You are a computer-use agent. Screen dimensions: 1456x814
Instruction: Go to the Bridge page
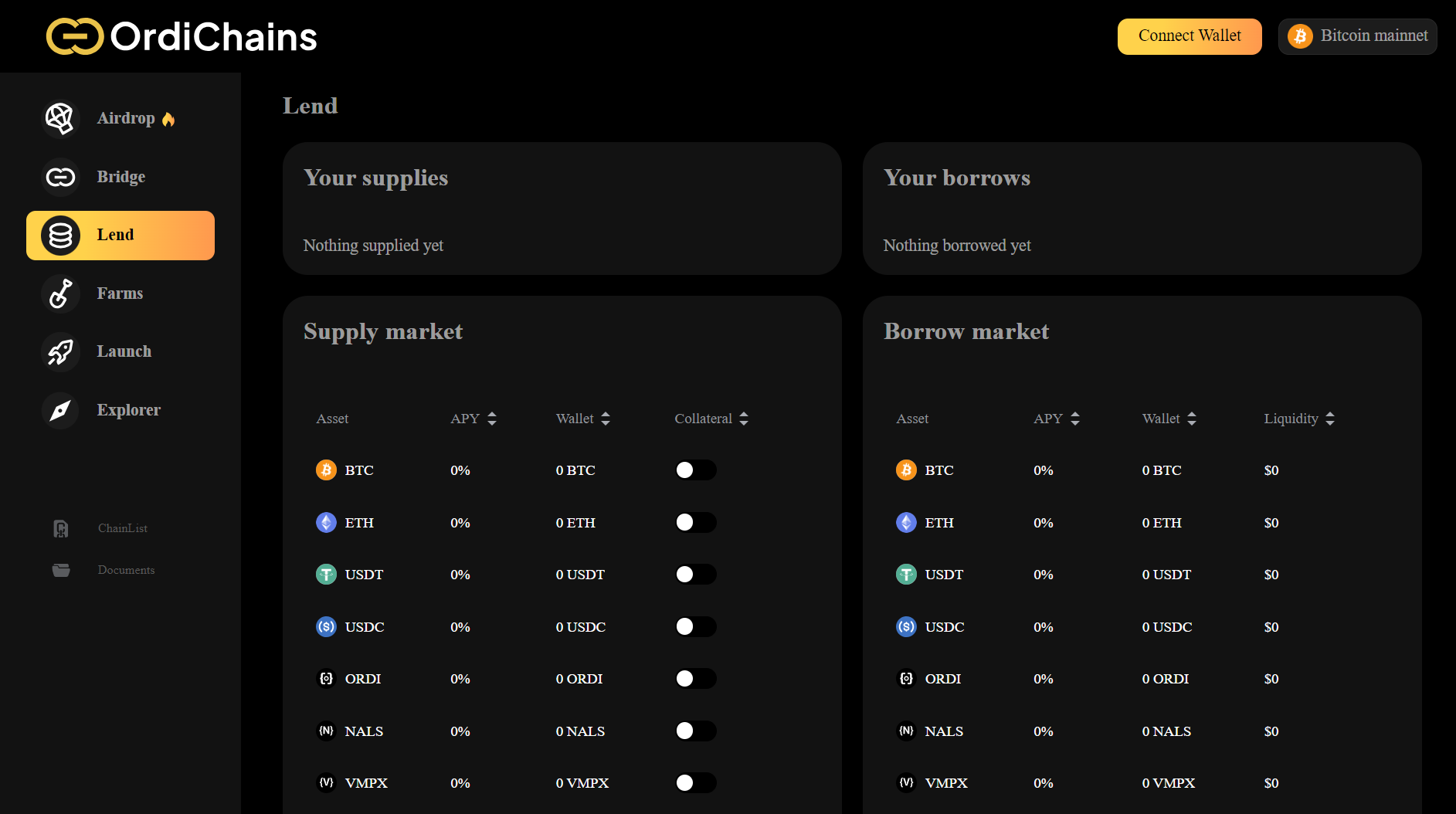pyautogui.click(x=120, y=177)
